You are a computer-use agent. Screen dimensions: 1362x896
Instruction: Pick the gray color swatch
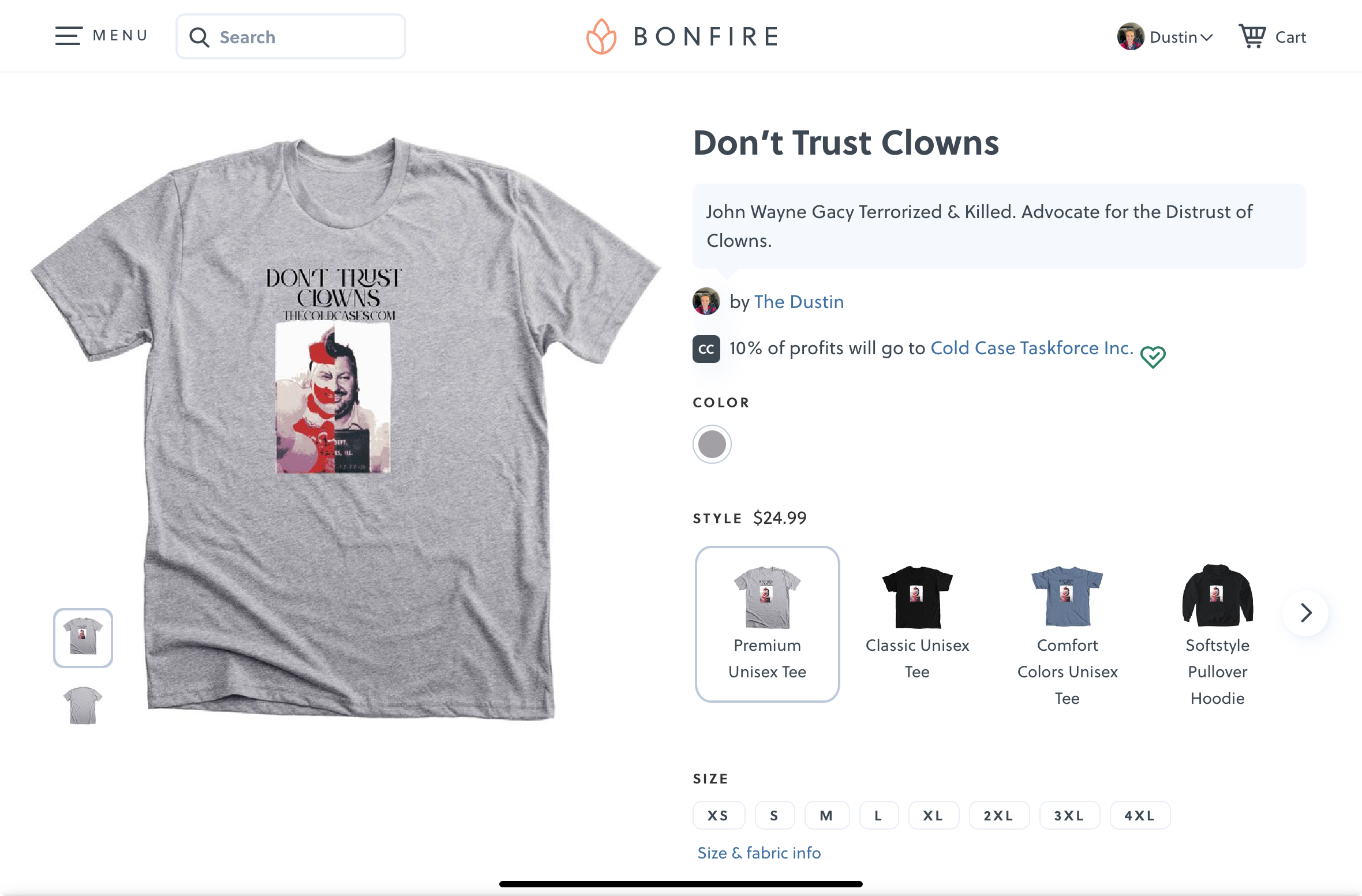point(712,444)
